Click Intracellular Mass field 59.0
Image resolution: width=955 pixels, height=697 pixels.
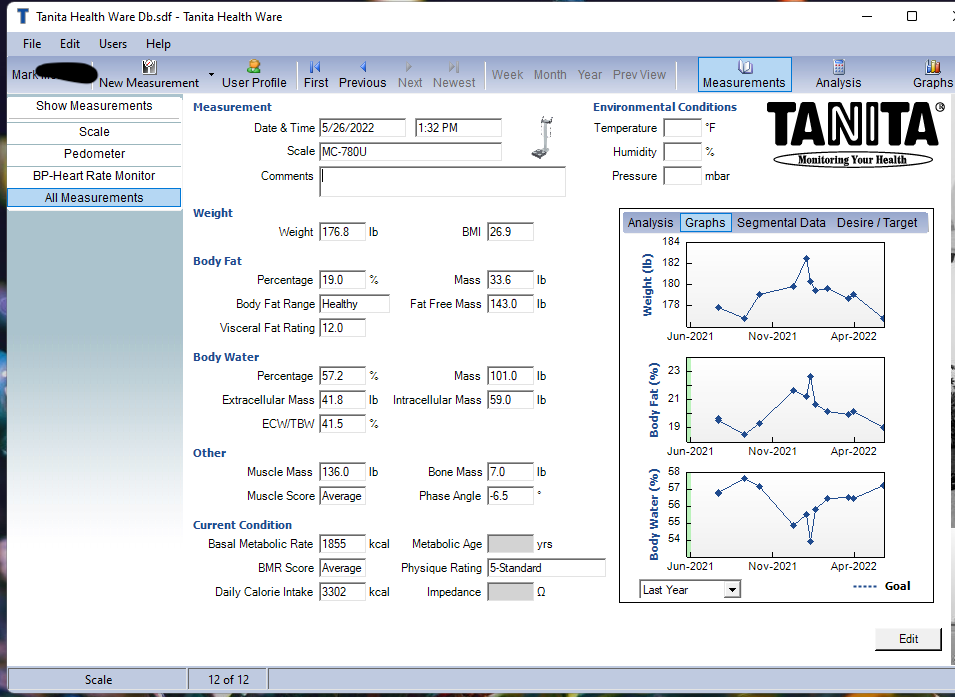coord(510,400)
